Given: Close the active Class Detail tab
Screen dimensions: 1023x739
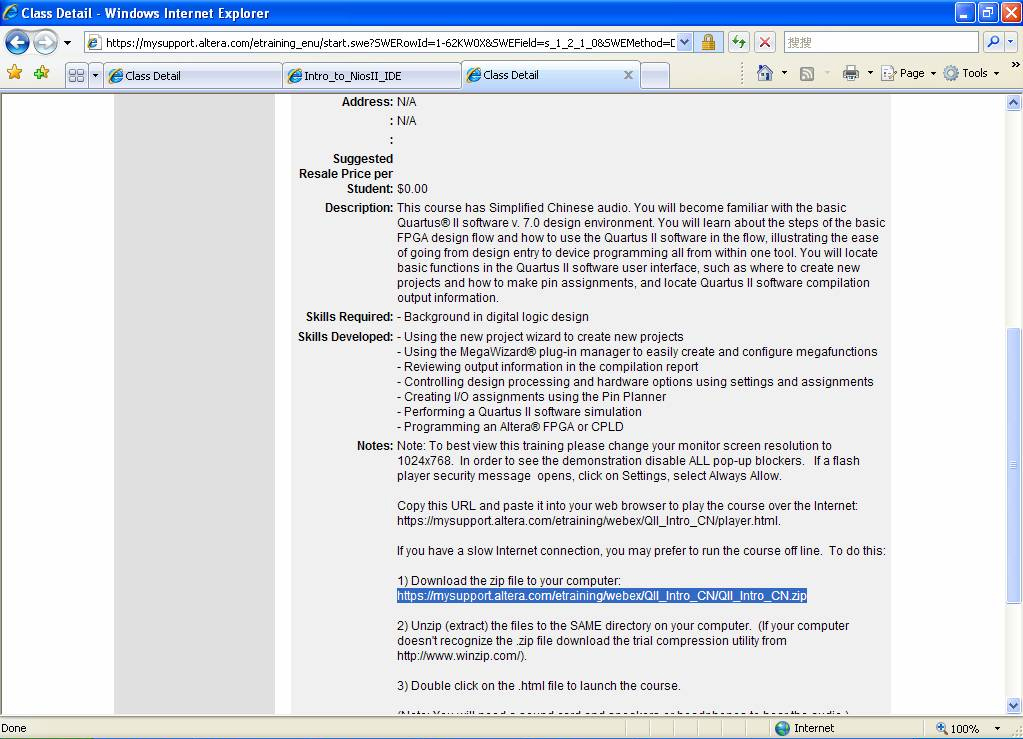Looking at the screenshot, I should click(628, 75).
